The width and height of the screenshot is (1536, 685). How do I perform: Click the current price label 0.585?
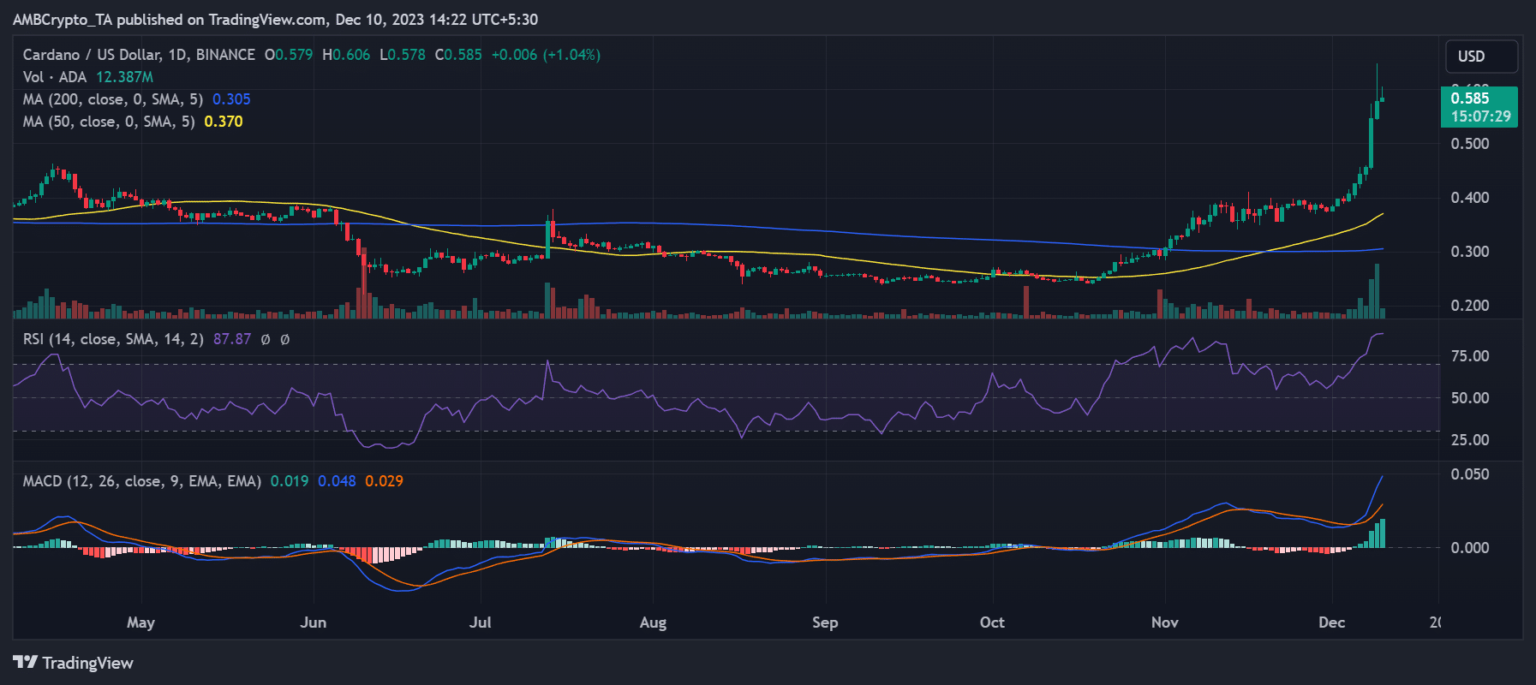(1469, 98)
